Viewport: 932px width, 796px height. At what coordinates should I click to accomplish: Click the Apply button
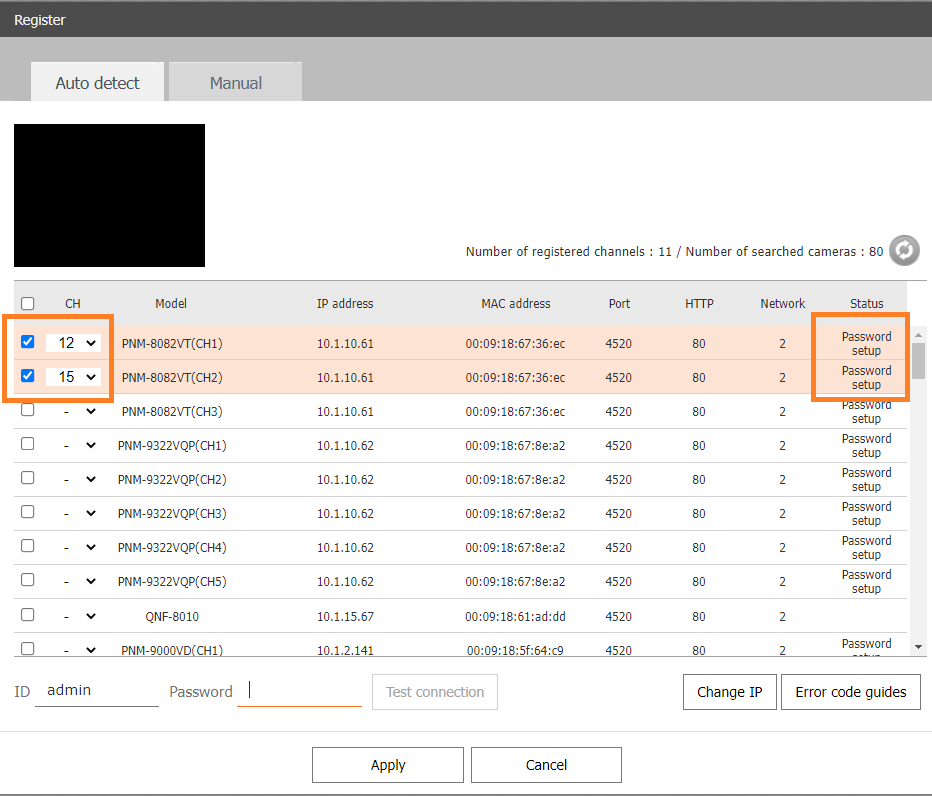click(x=387, y=765)
